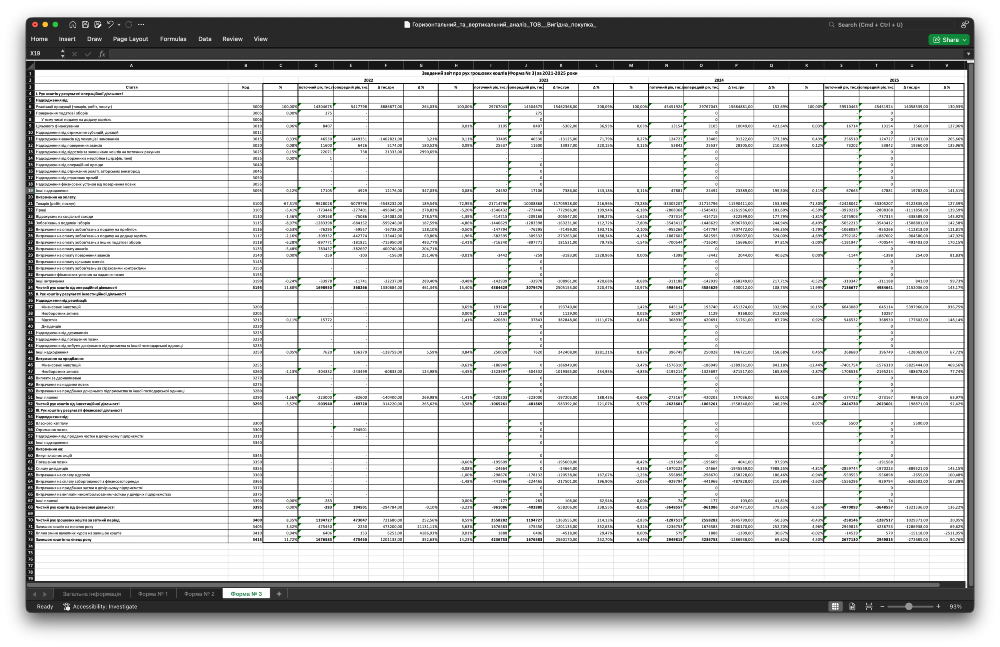Open the Data ribbon tab
Viewport: 1000px width, 647px height.
coord(205,39)
